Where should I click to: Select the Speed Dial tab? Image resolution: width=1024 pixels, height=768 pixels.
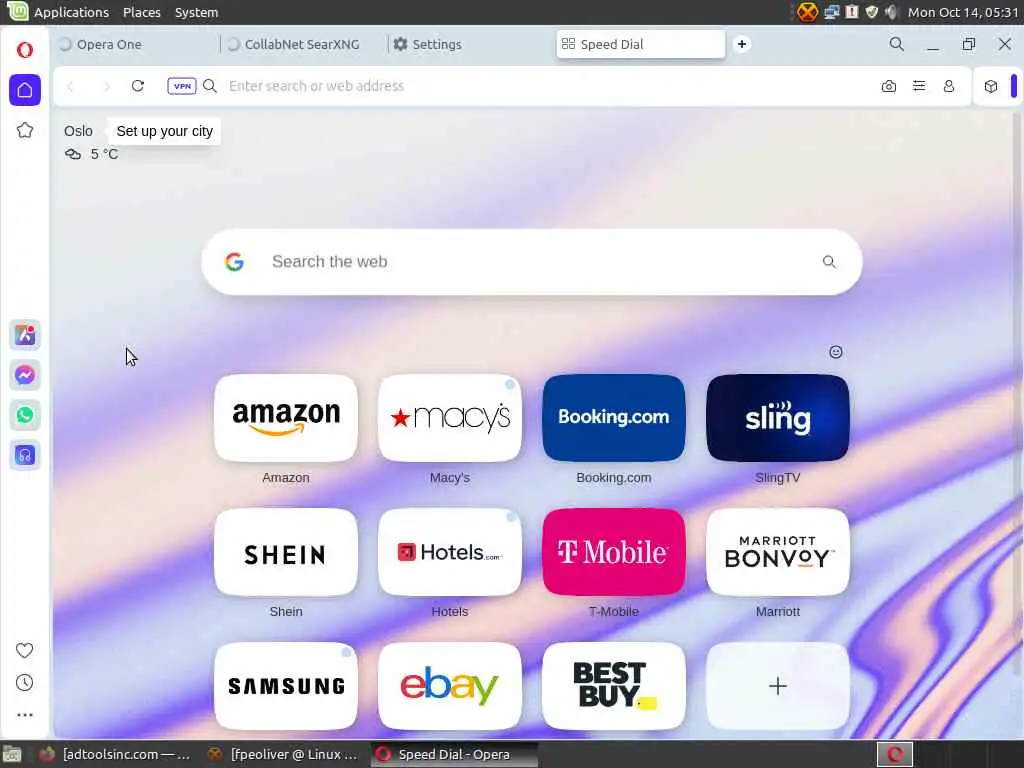tap(641, 44)
